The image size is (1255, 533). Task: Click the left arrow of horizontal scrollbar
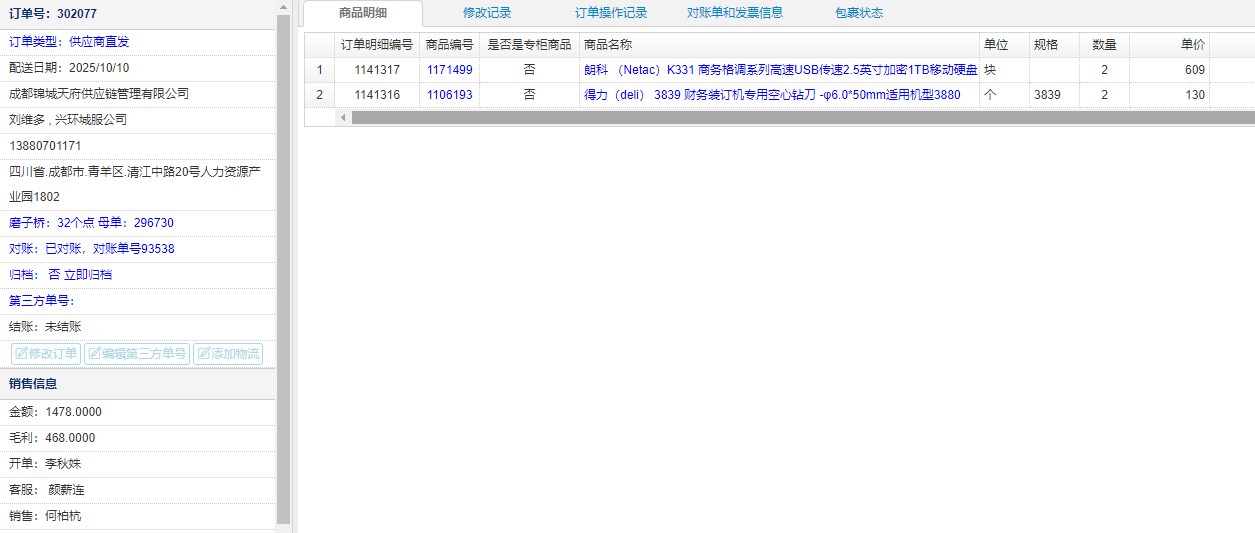point(343,117)
